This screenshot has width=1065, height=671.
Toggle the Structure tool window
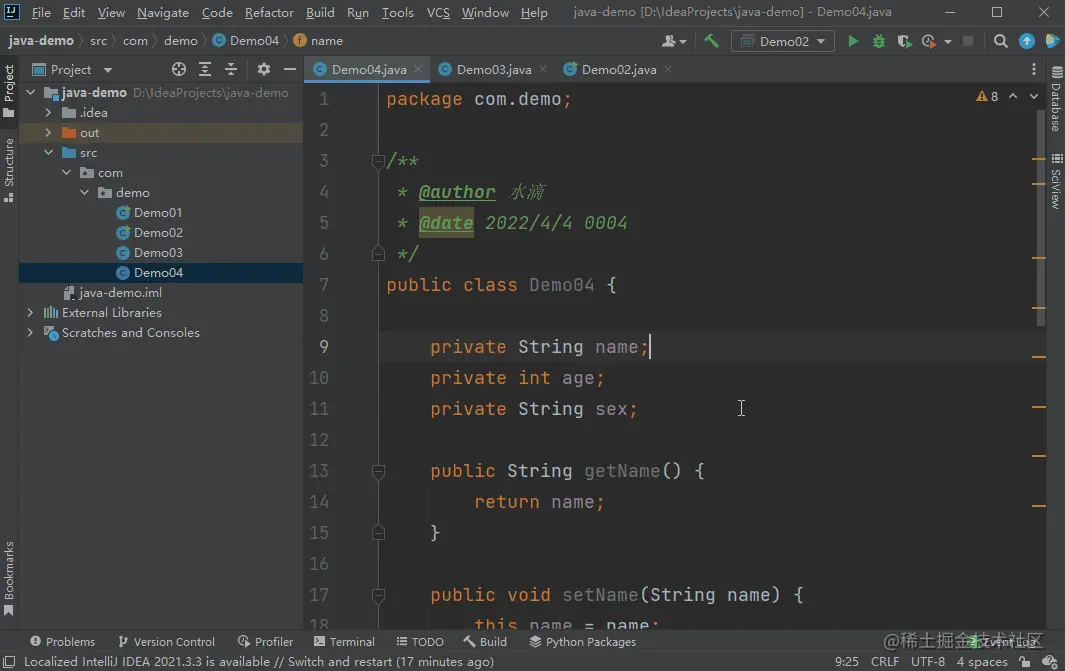point(9,168)
